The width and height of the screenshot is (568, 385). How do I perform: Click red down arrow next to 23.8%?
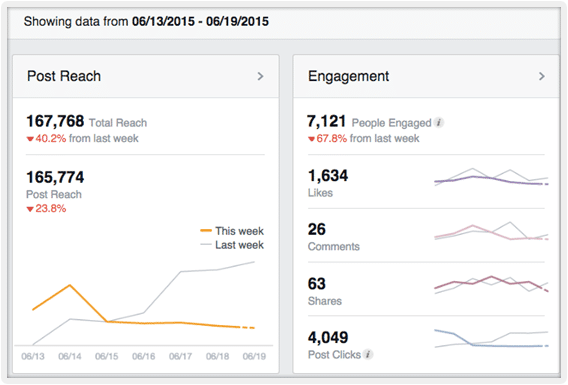click(30, 209)
